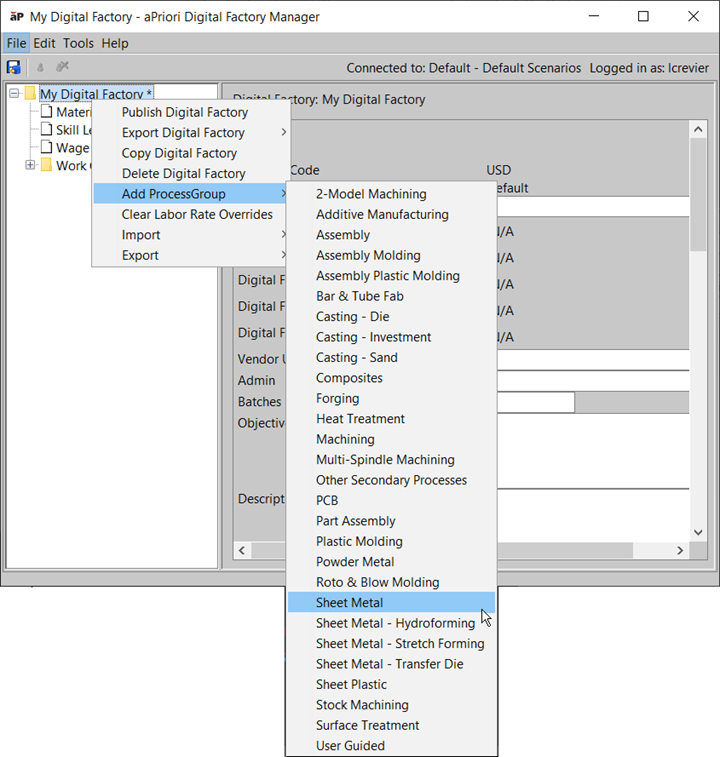720x757 pixels.
Task: Open the Edit menu
Action: click(x=44, y=43)
